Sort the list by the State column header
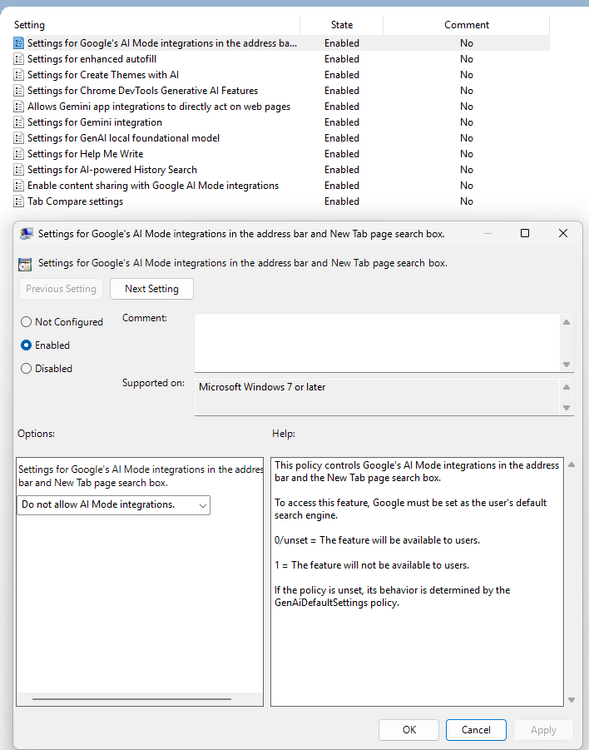The height and width of the screenshot is (750, 589). (x=342, y=25)
